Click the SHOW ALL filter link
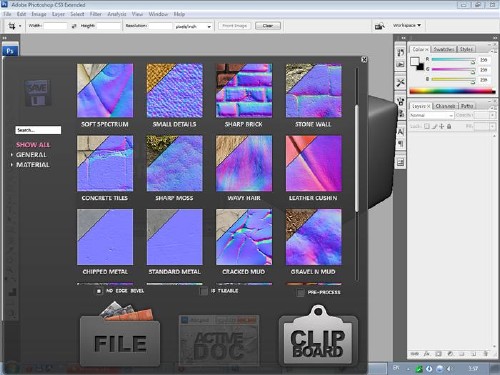The image size is (500, 375). coord(33,145)
